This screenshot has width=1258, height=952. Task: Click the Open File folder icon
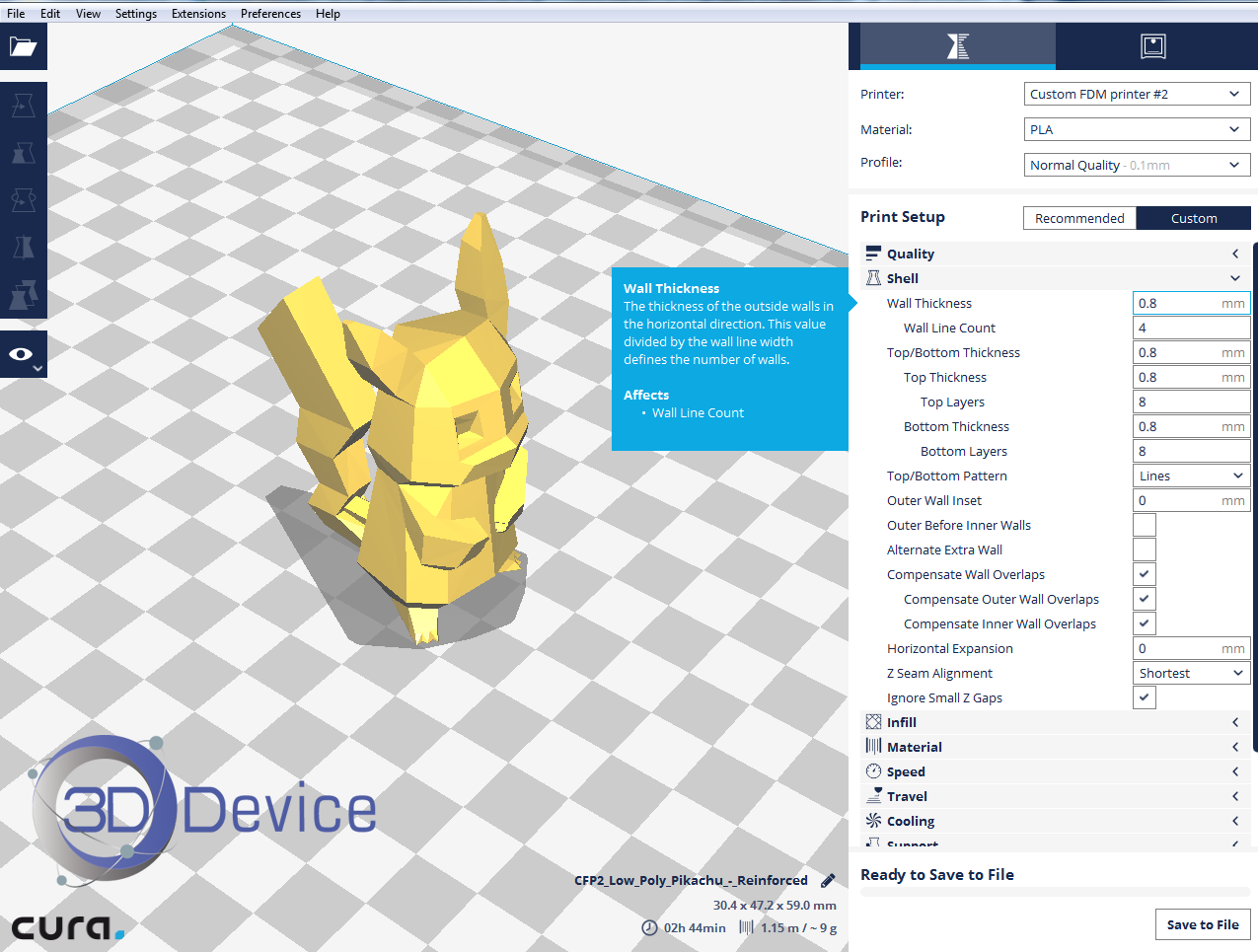point(23,46)
